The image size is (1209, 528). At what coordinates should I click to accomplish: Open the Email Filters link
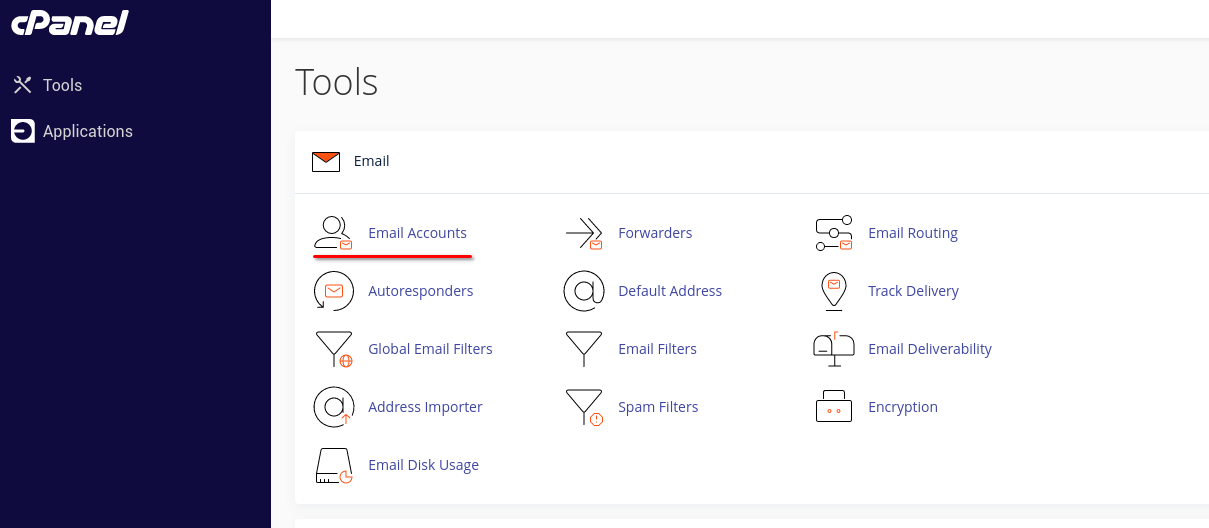point(657,349)
